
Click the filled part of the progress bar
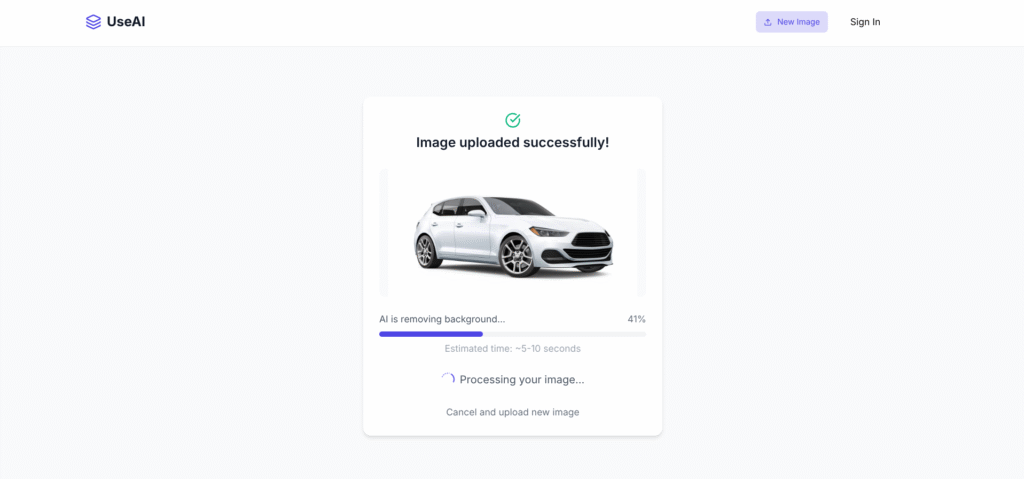click(x=431, y=334)
